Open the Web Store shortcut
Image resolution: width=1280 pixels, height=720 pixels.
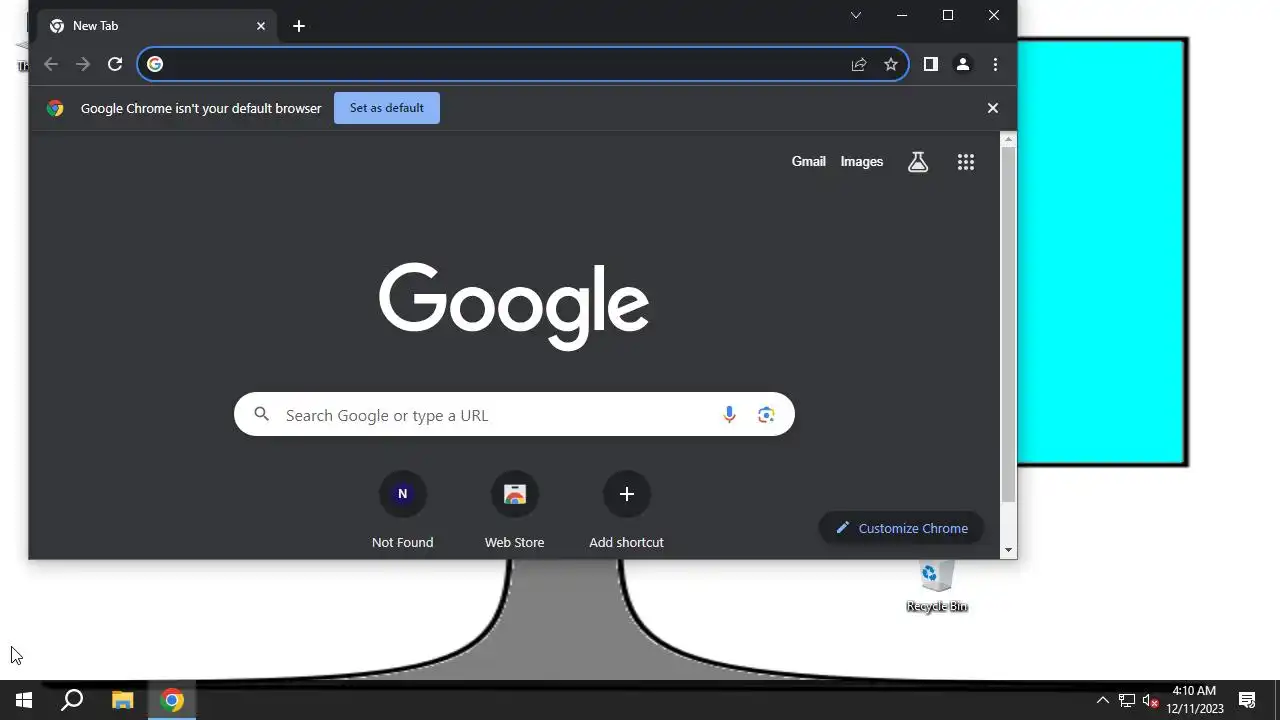coord(515,511)
